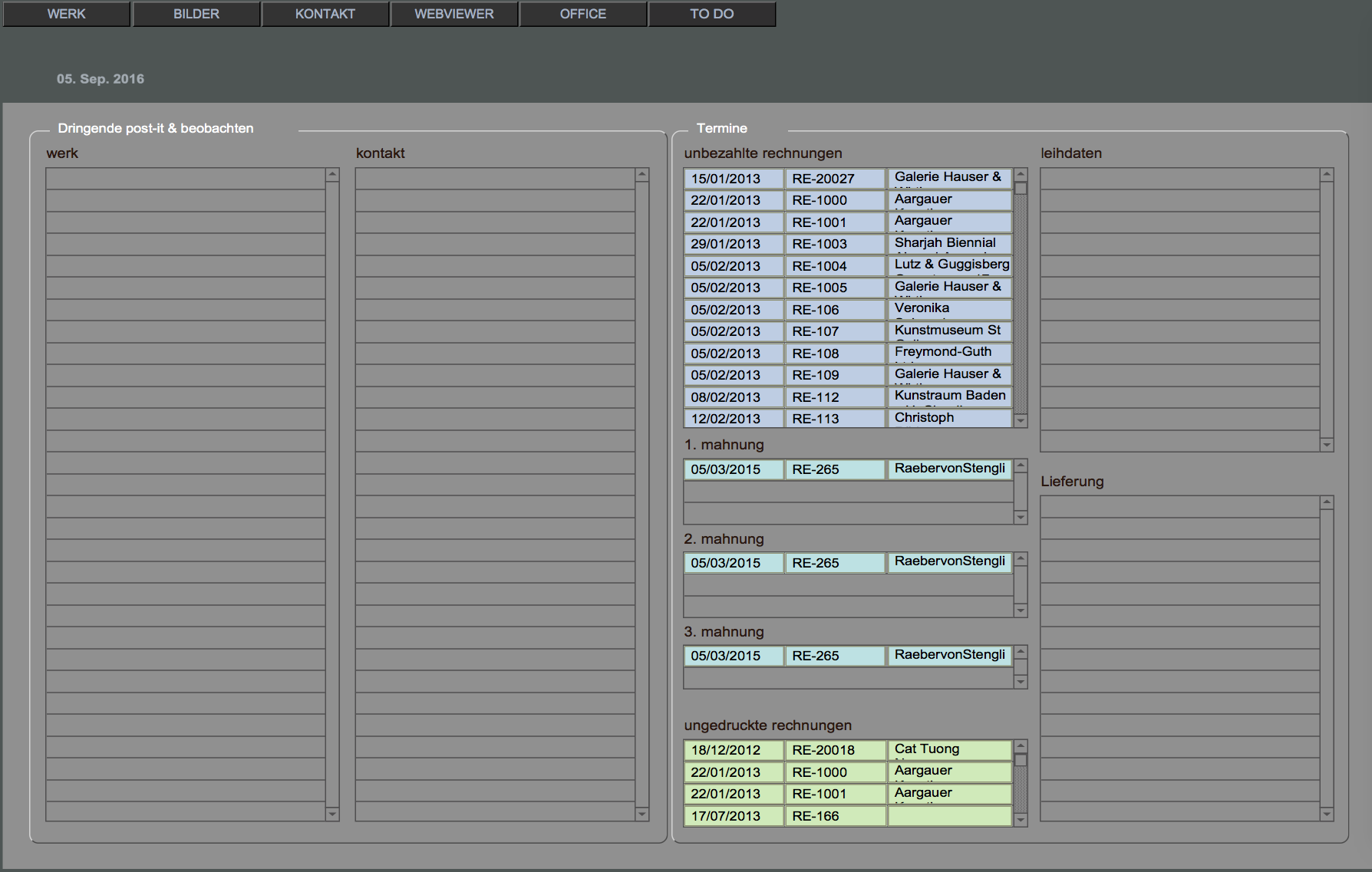Click scroll-up arrow of ungedruckte rechnungen
Image resolution: width=1372 pixels, height=872 pixels.
(1021, 746)
